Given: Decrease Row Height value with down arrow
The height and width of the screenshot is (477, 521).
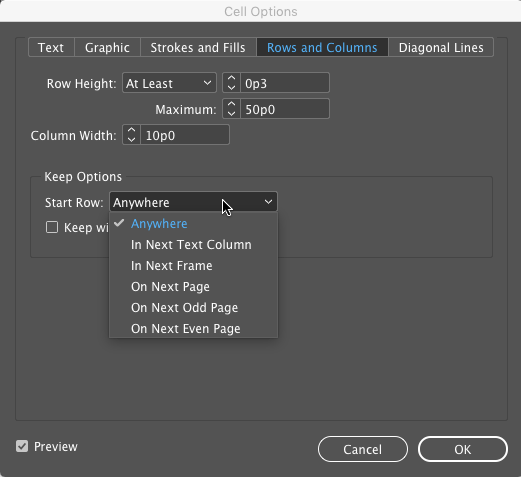Looking at the screenshot, I should [231, 87].
